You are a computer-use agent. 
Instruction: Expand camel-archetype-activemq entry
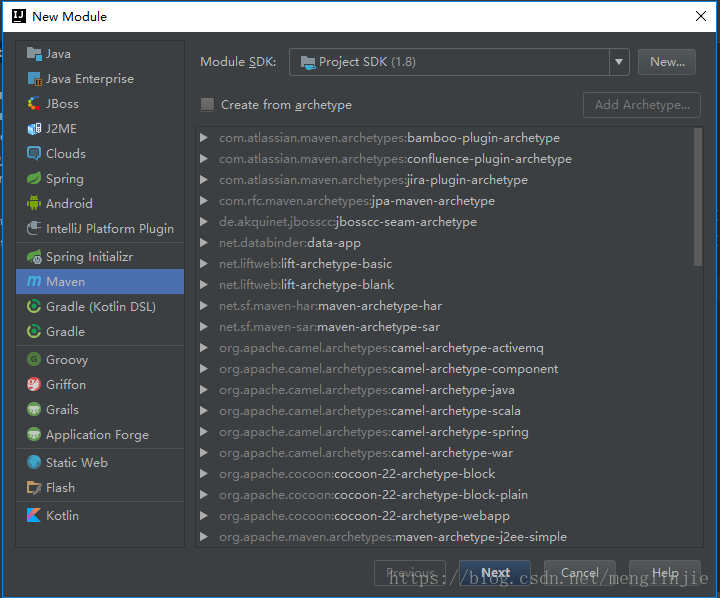click(204, 348)
